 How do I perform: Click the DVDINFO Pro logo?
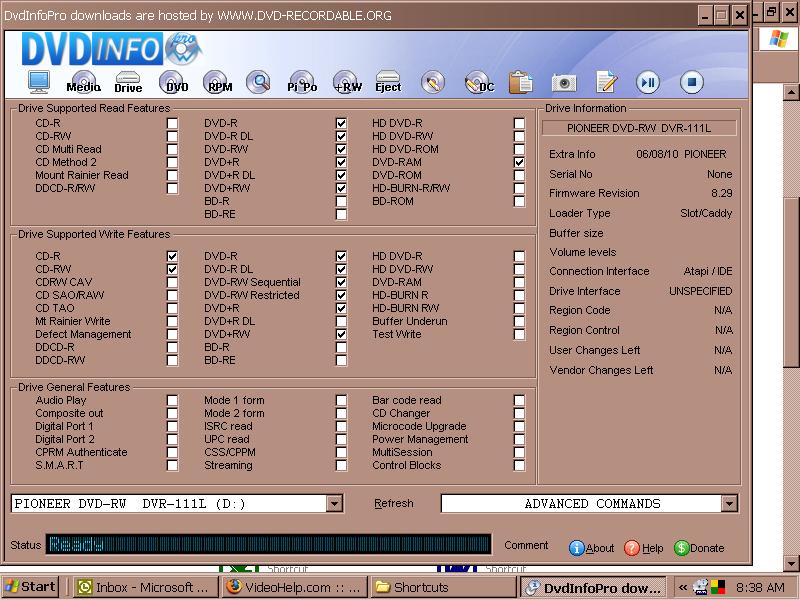pyautogui.click(x=111, y=49)
